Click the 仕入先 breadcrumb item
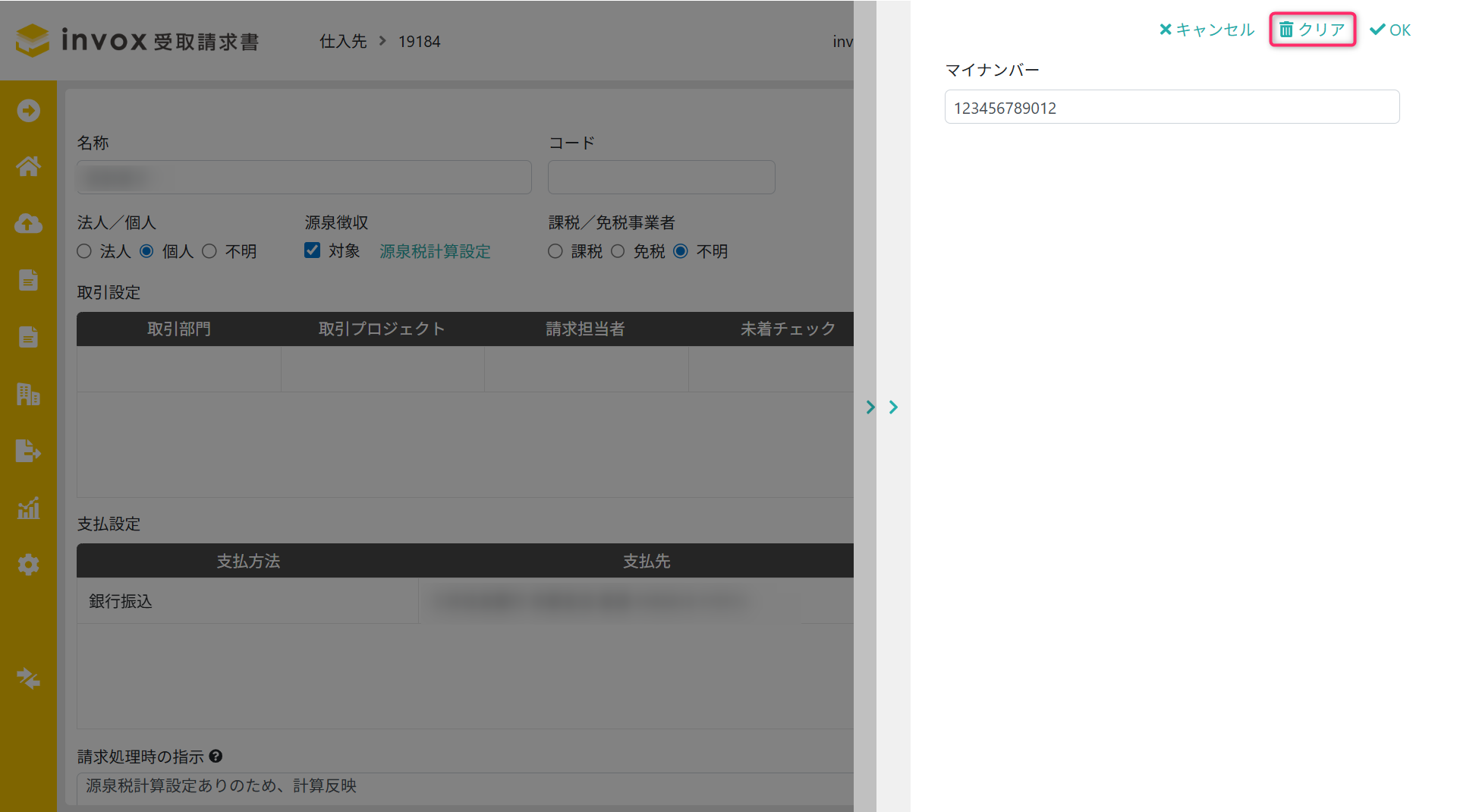 click(x=343, y=42)
